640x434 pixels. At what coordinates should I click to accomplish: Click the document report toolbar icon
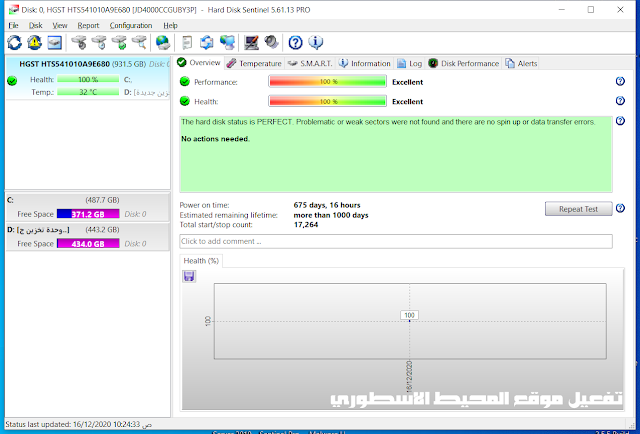pyautogui.click(x=187, y=42)
